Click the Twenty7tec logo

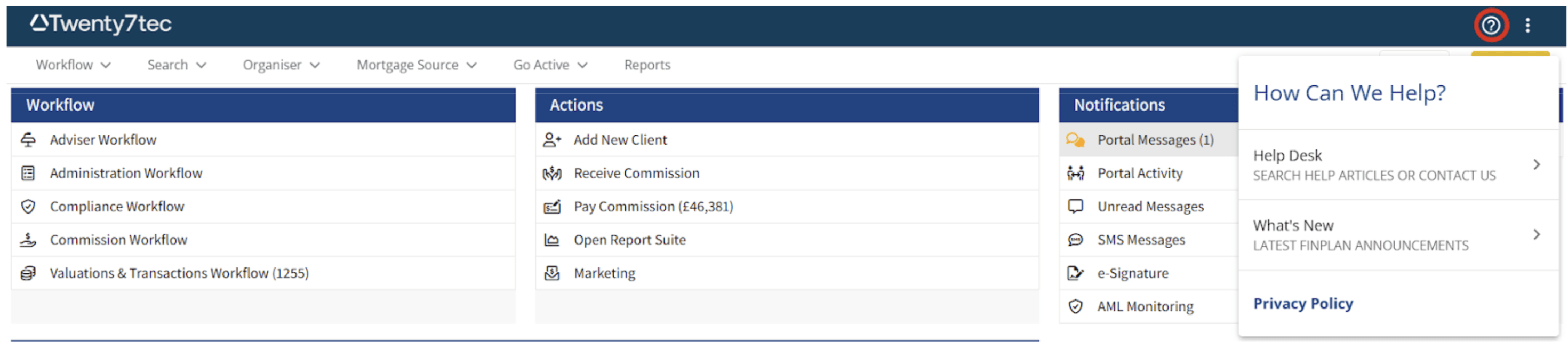101,23
